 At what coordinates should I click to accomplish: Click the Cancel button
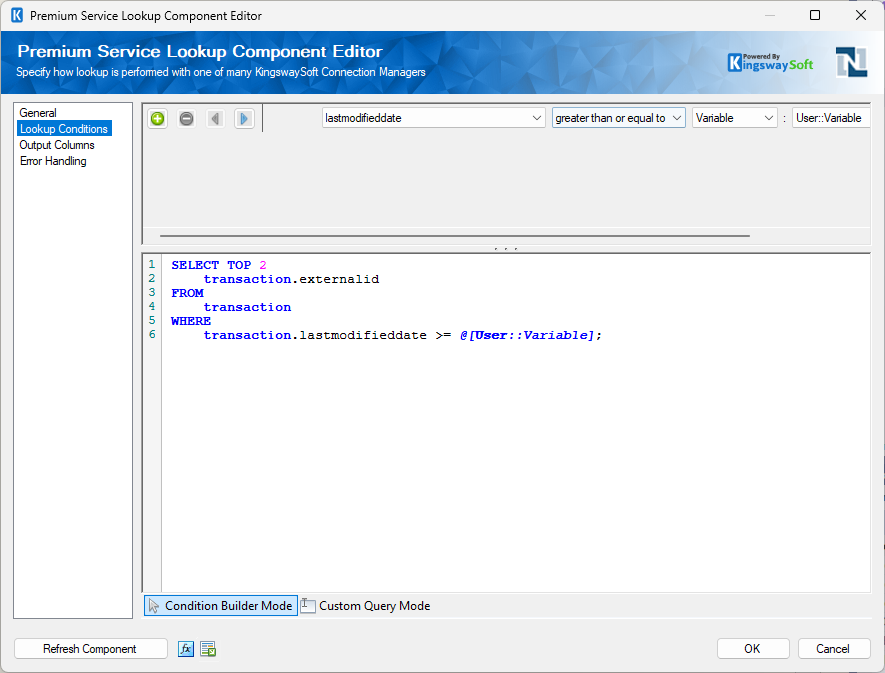[x=833, y=649]
